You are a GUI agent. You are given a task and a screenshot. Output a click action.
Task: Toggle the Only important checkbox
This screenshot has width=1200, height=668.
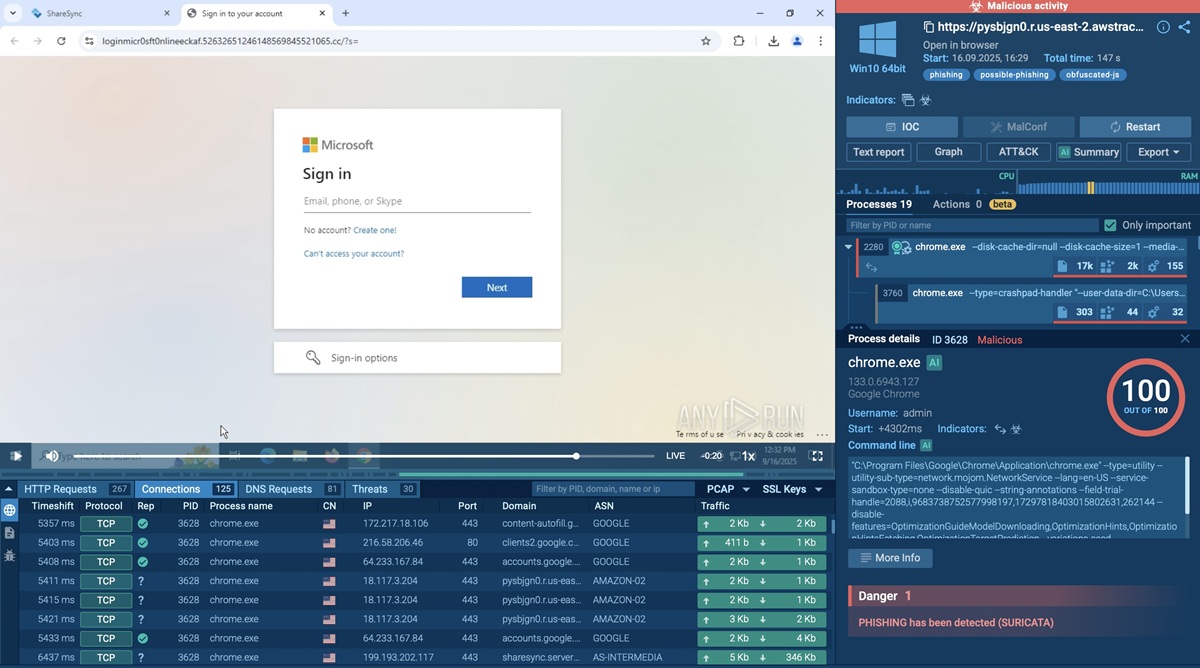point(1110,225)
